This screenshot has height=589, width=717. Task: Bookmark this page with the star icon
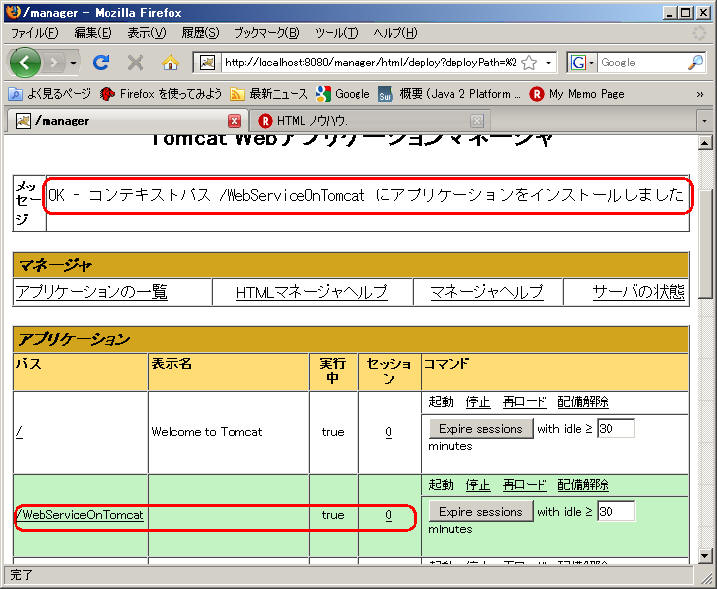click(x=529, y=62)
